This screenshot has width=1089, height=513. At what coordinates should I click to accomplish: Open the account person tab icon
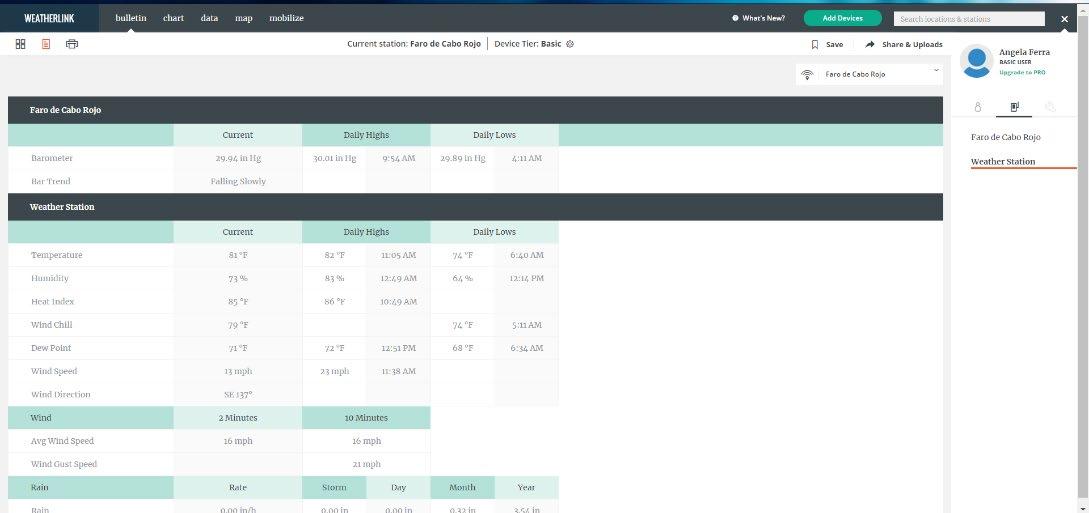pyautogui.click(x=978, y=107)
